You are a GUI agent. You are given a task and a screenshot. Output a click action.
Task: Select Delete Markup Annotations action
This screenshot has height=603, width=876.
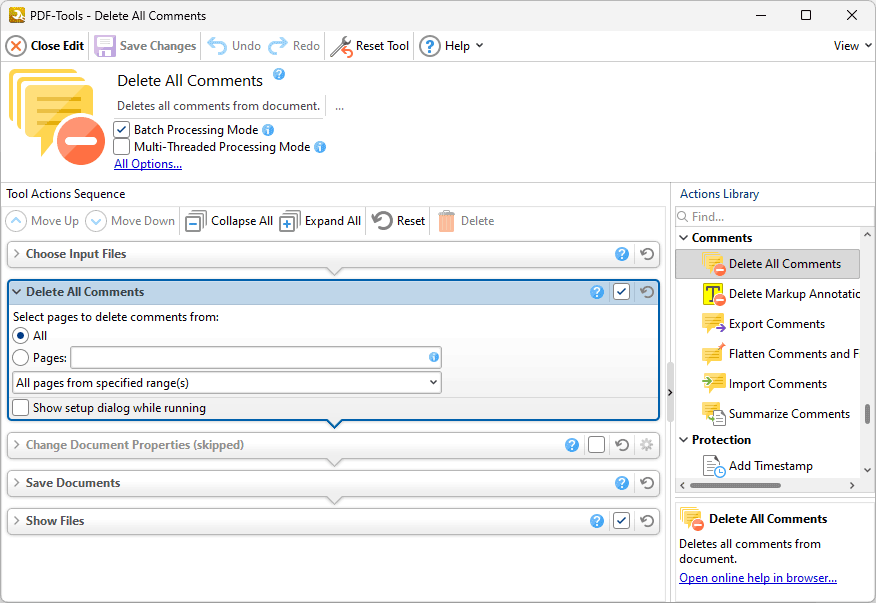(780, 294)
